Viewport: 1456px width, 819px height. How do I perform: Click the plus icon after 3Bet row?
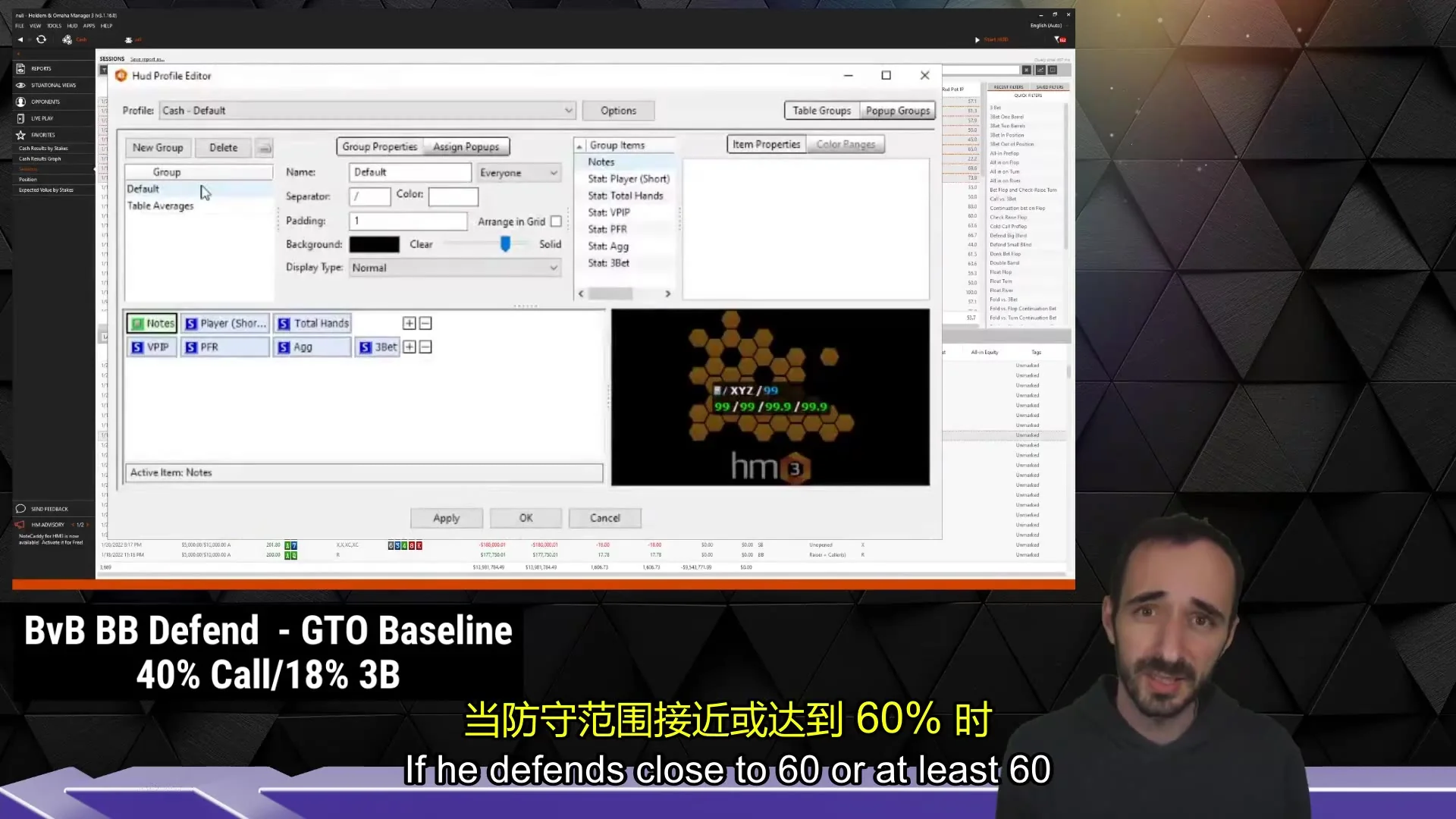(409, 347)
